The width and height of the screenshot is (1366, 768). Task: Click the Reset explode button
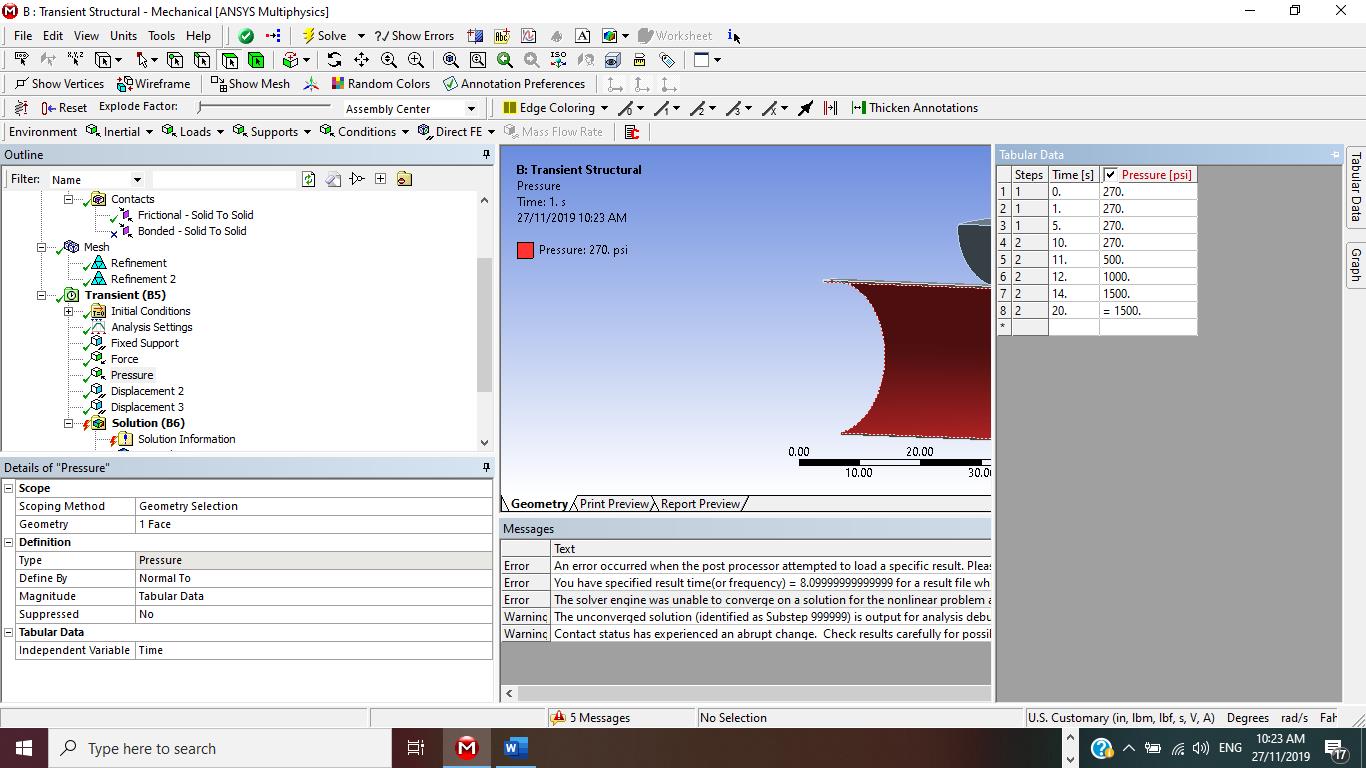click(x=64, y=108)
